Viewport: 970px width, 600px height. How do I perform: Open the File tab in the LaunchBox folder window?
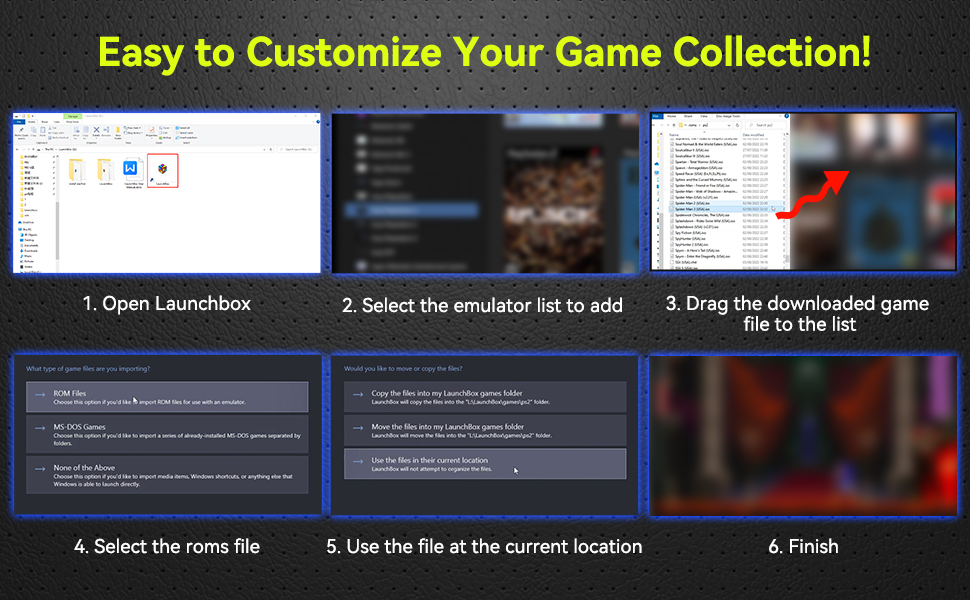tap(19, 122)
